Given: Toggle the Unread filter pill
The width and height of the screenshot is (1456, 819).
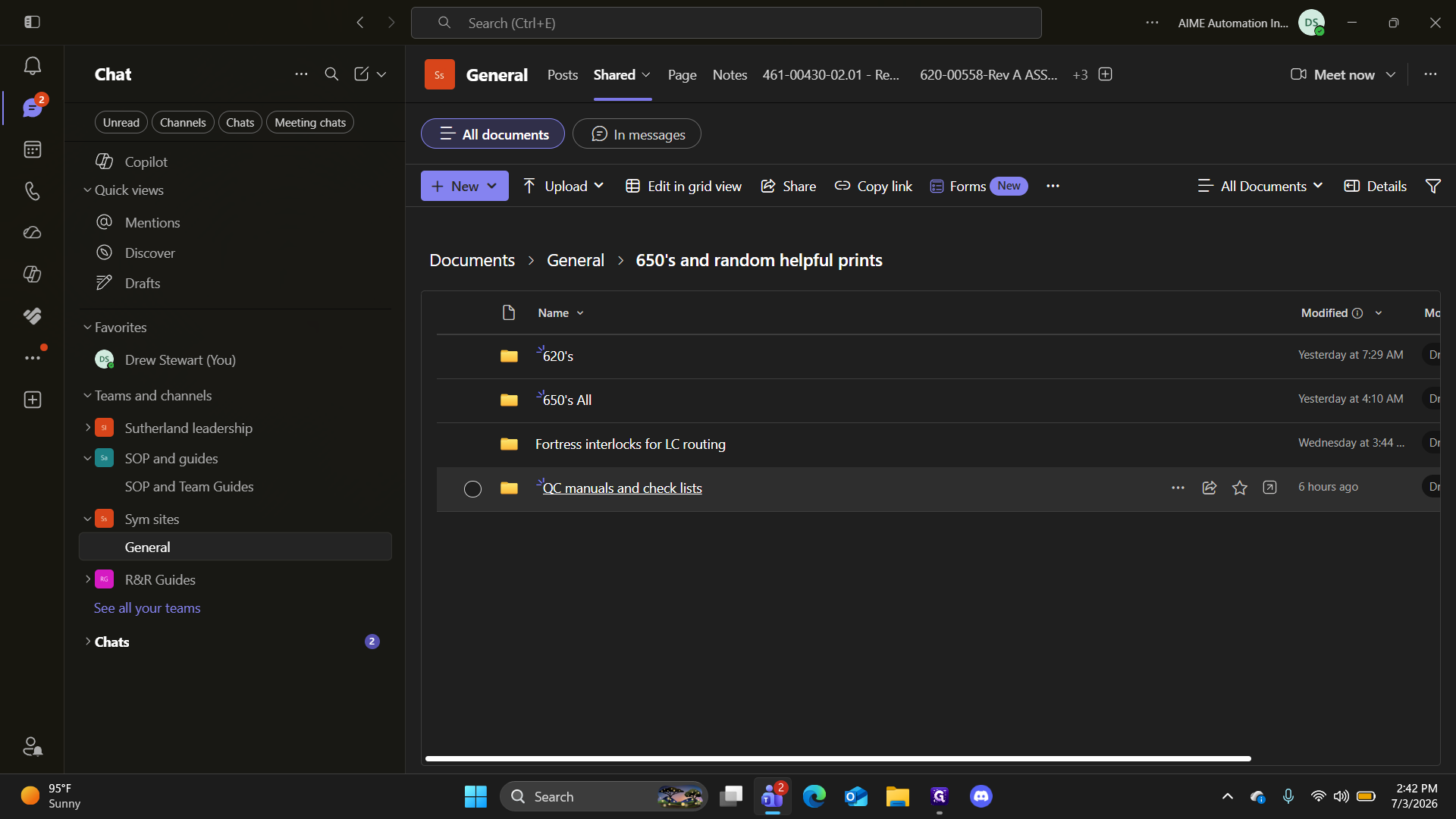Looking at the screenshot, I should 121,122.
